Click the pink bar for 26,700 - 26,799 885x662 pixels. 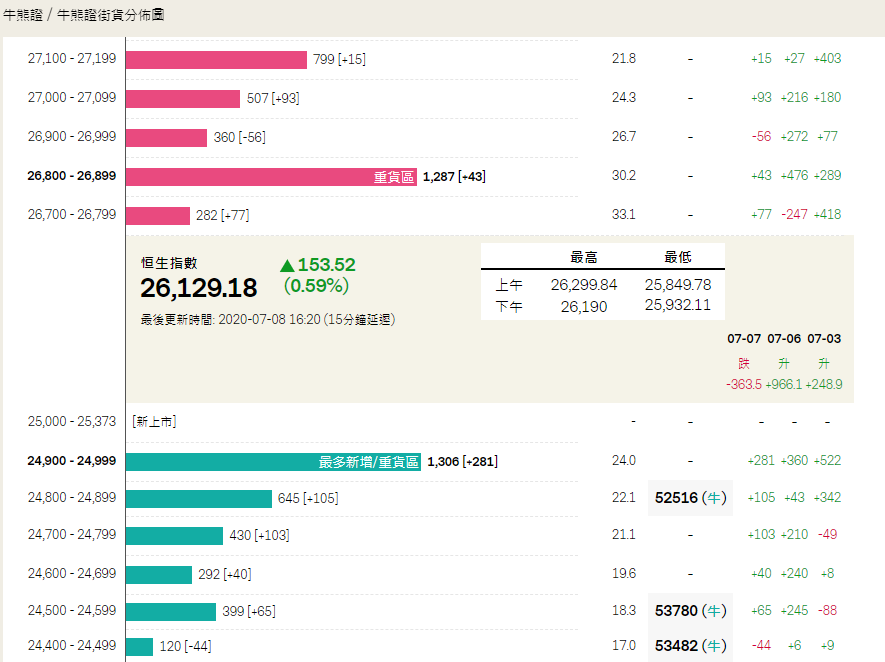158,216
